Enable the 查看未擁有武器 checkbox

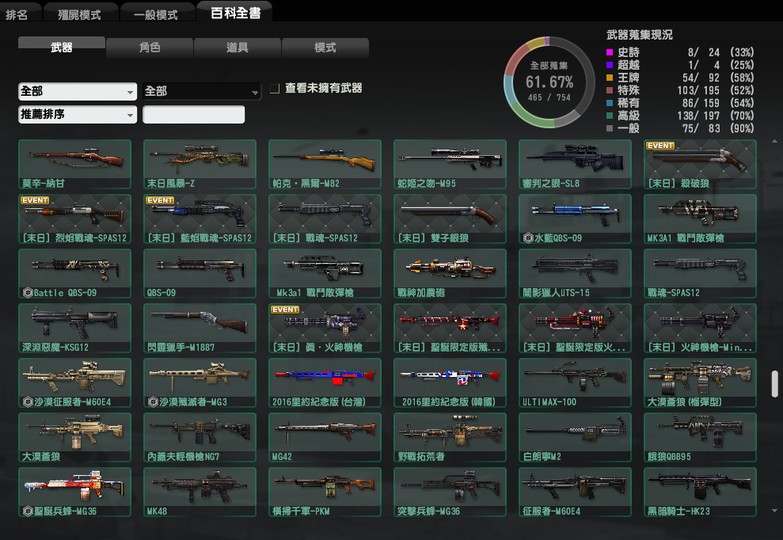pyautogui.click(x=275, y=89)
